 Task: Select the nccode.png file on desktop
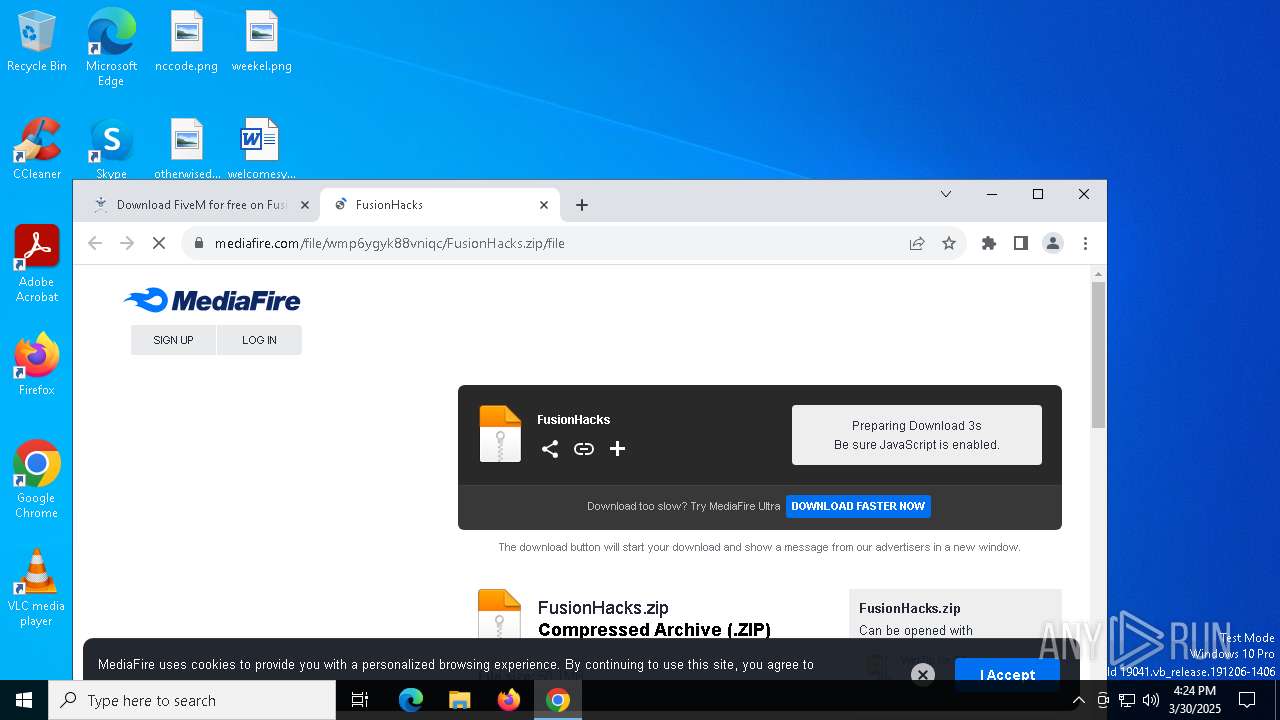coord(186,42)
